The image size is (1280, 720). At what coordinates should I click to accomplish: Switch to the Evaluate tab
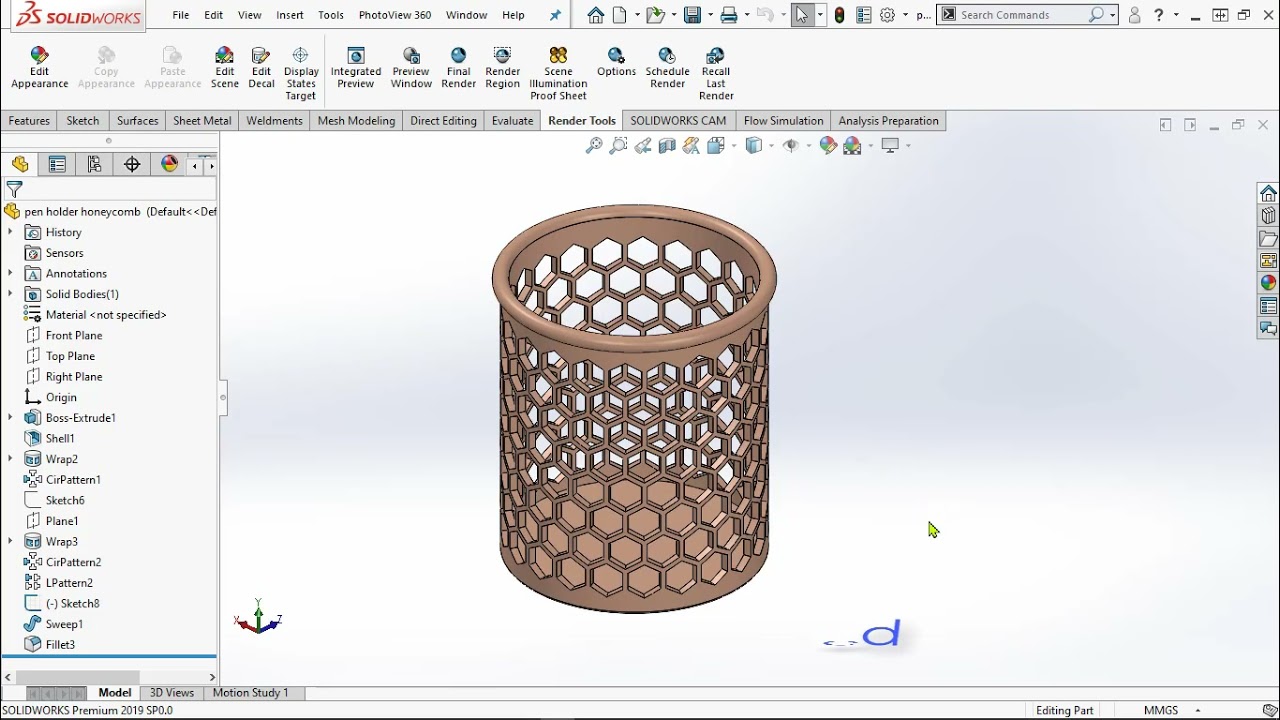(x=512, y=121)
